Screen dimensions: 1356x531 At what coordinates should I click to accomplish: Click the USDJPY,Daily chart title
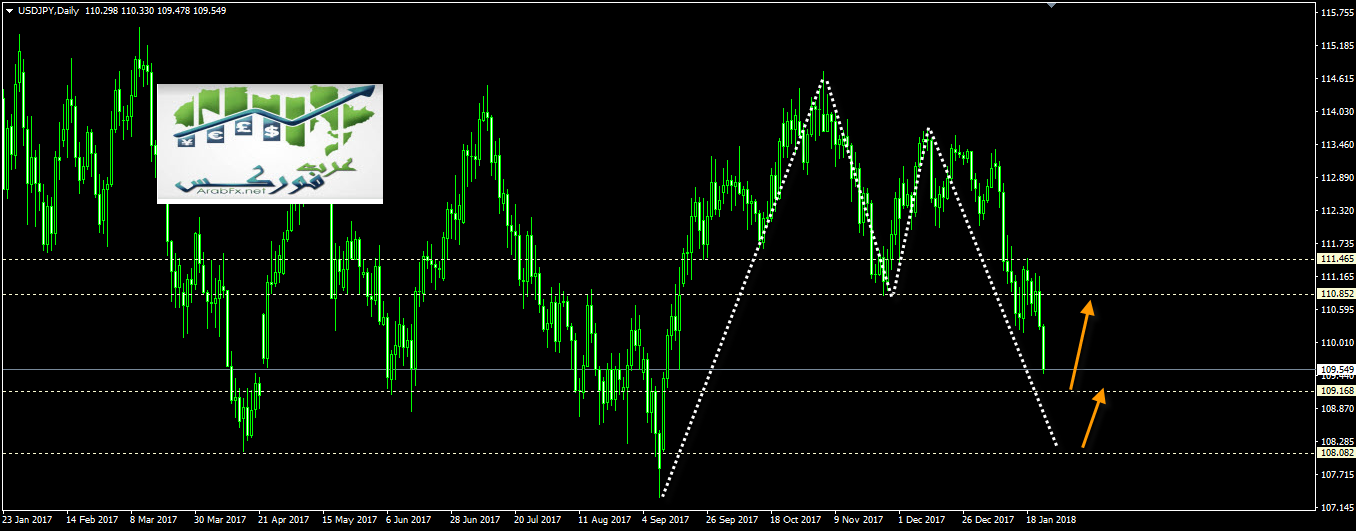click(x=50, y=10)
